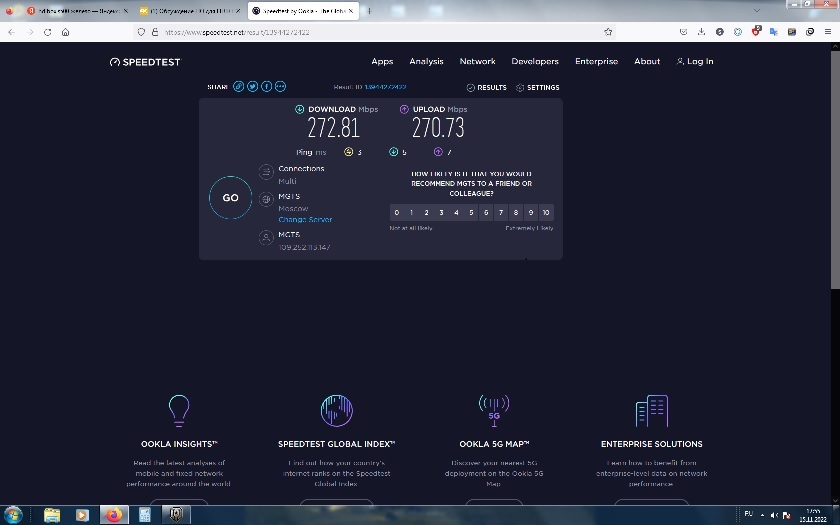This screenshot has height=525, width=840.
Task: Share result on Facebook icon
Action: coord(266,86)
